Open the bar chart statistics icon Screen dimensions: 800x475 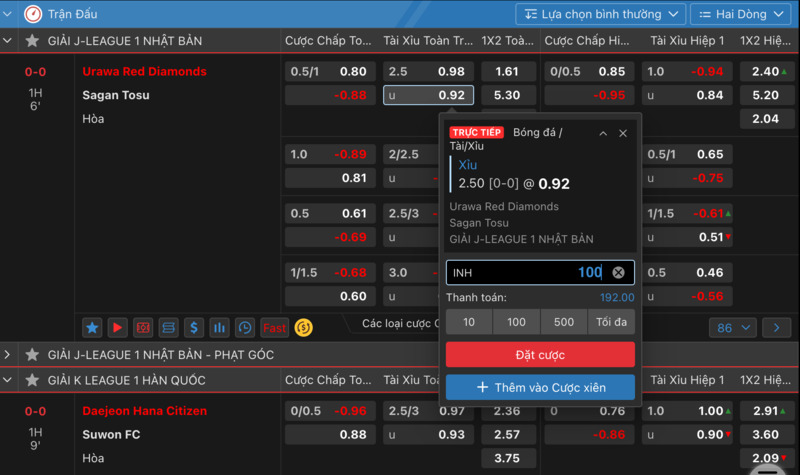point(219,328)
